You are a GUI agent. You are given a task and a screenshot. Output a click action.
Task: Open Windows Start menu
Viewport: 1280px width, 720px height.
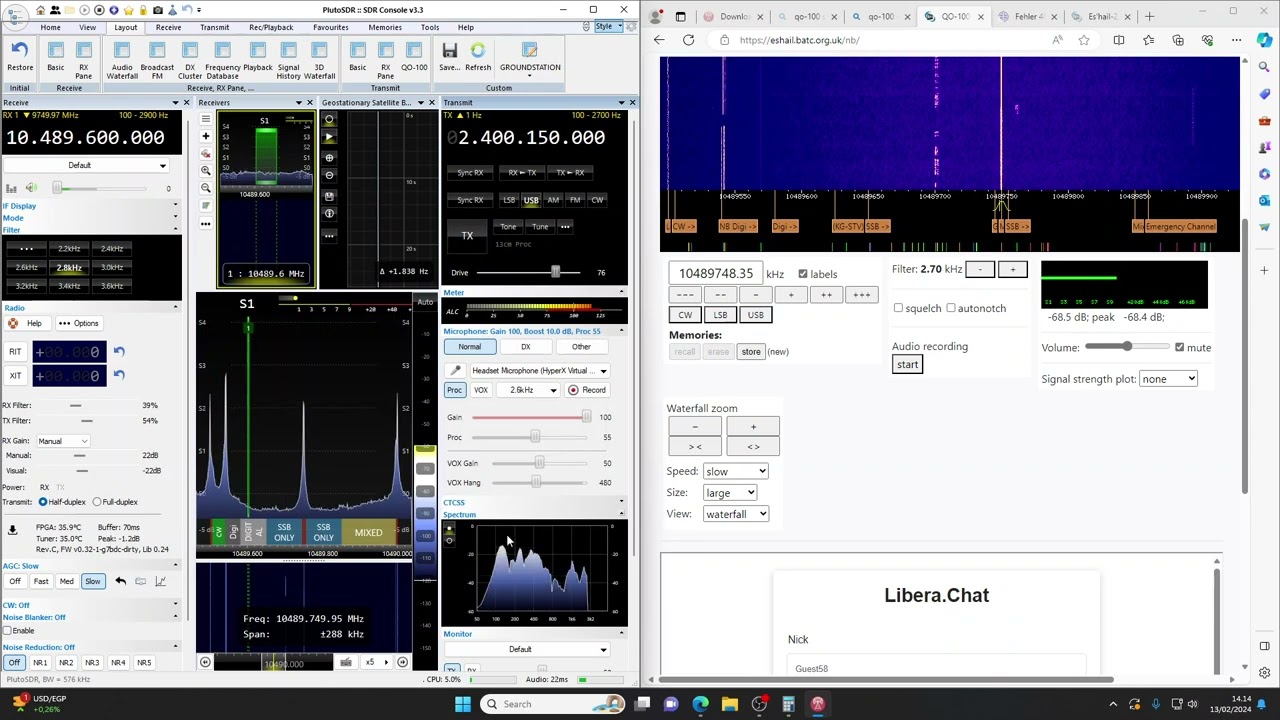click(463, 704)
